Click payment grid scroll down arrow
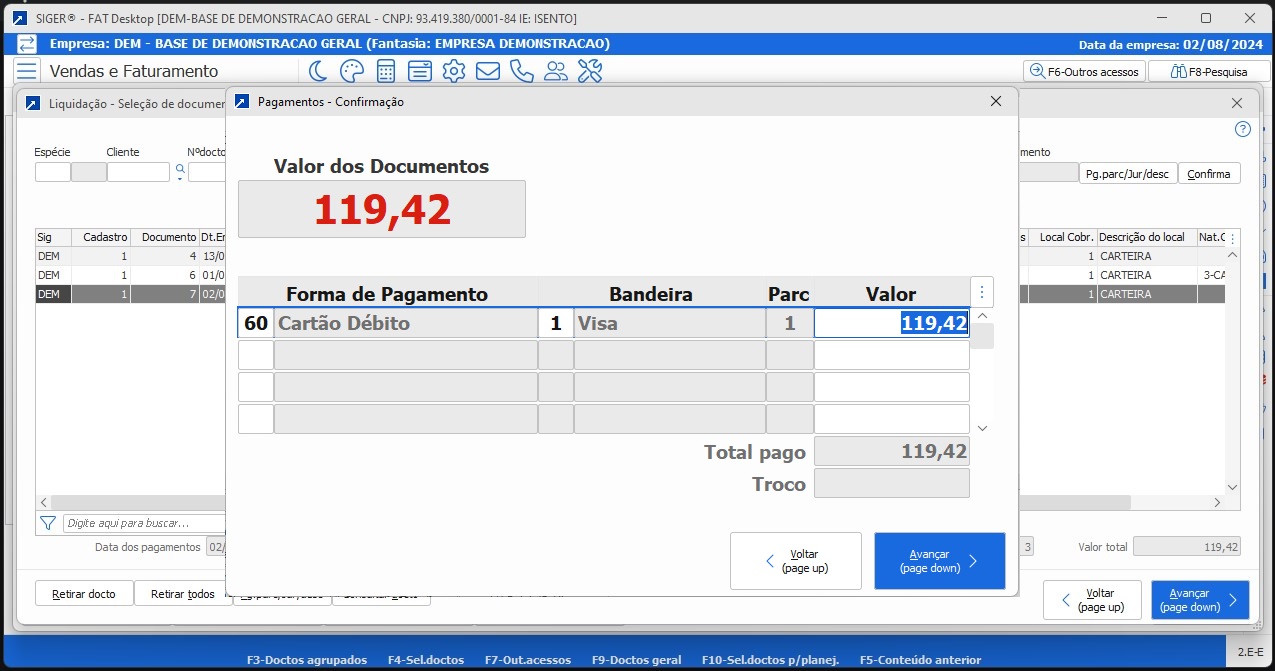Image resolution: width=1275 pixels, height=671 pixels. pos(982,428)
